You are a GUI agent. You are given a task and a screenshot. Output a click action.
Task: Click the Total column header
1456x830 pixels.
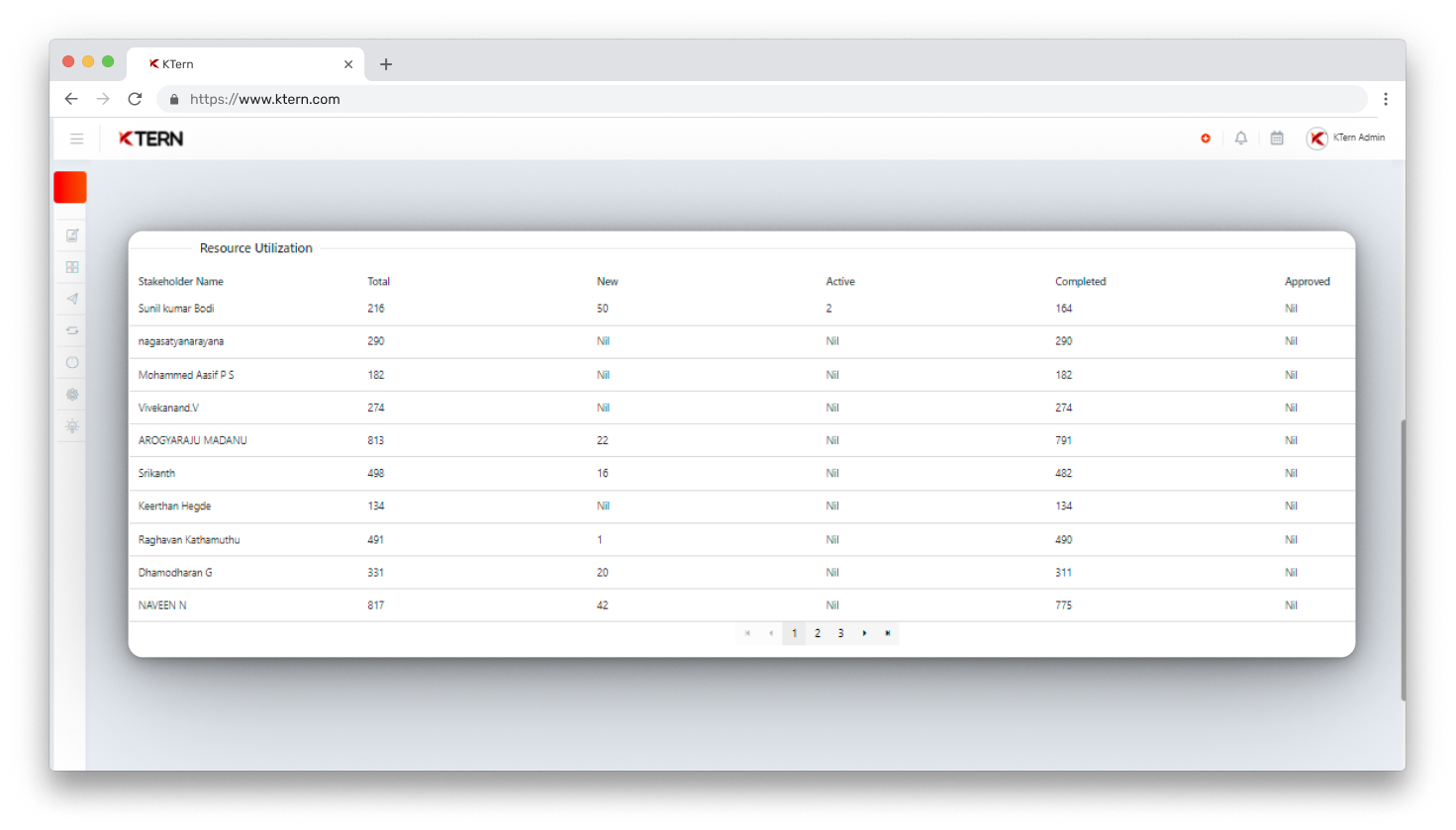pyautogui.click(x=379, y=282)
